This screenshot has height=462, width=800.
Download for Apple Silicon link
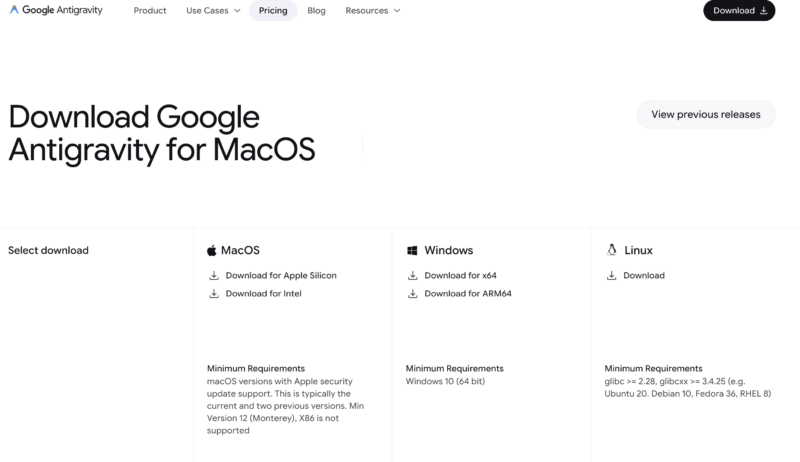[281, 275]
